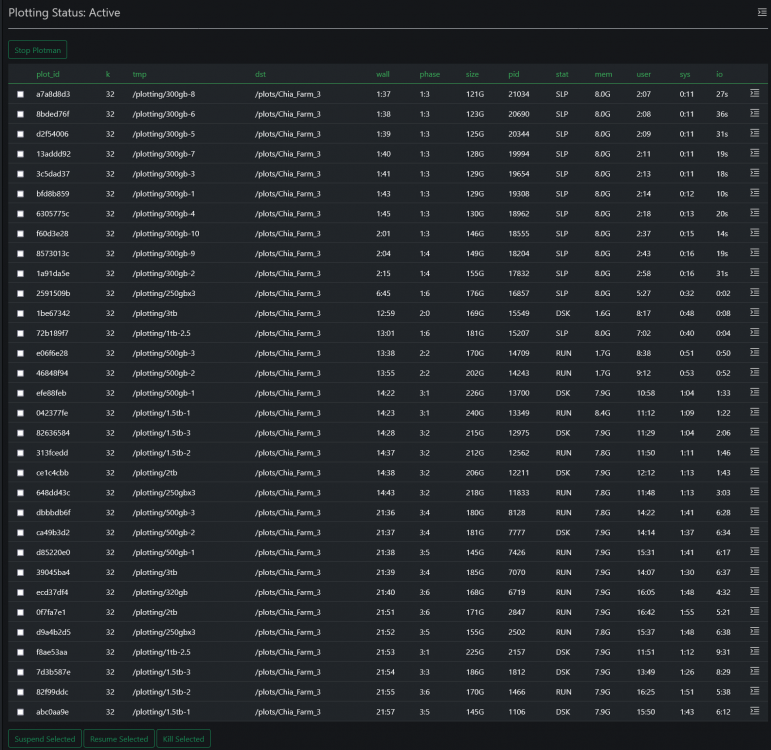The height and width of the screenshot is (750, 771).
Task: Open log icon for plot 2591509b
Action: 754,292
